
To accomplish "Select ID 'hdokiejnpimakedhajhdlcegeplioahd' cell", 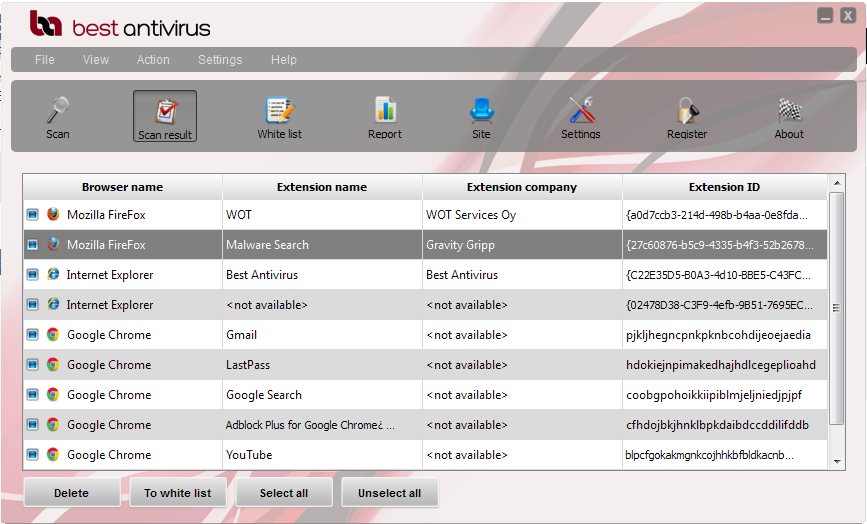I will (725, 365).
